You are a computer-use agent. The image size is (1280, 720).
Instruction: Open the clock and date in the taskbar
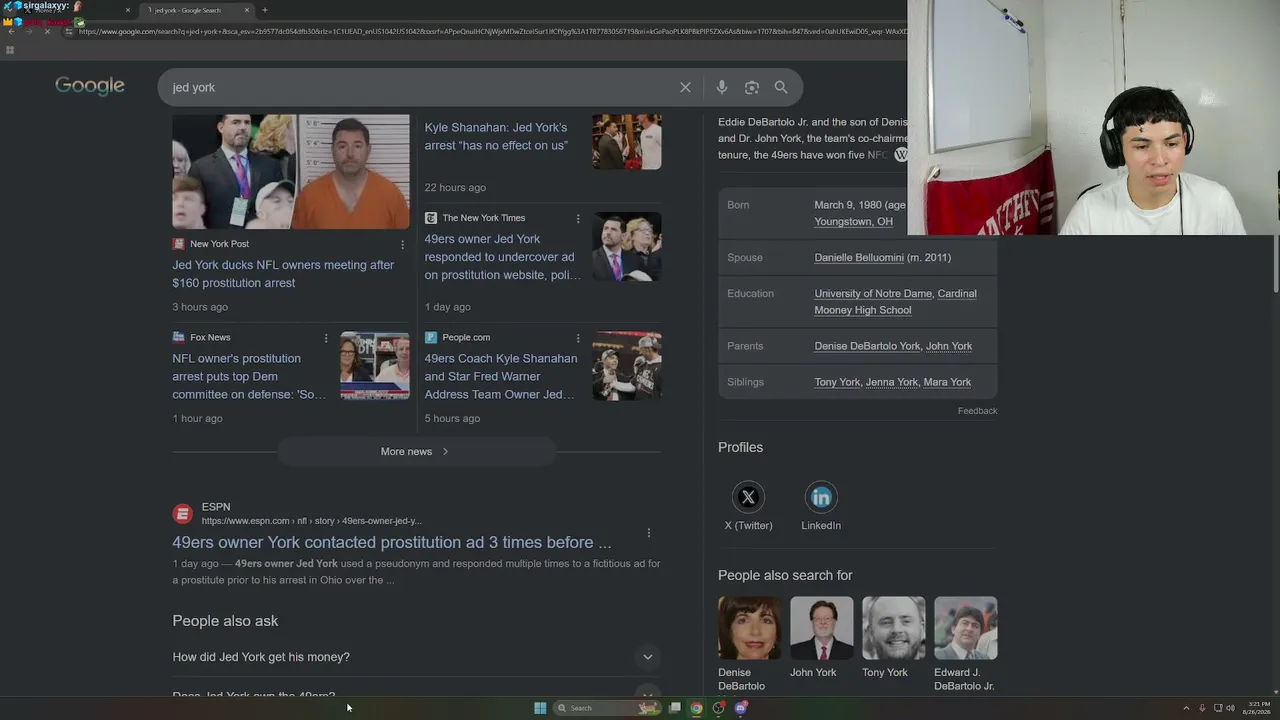(1259, 708)
